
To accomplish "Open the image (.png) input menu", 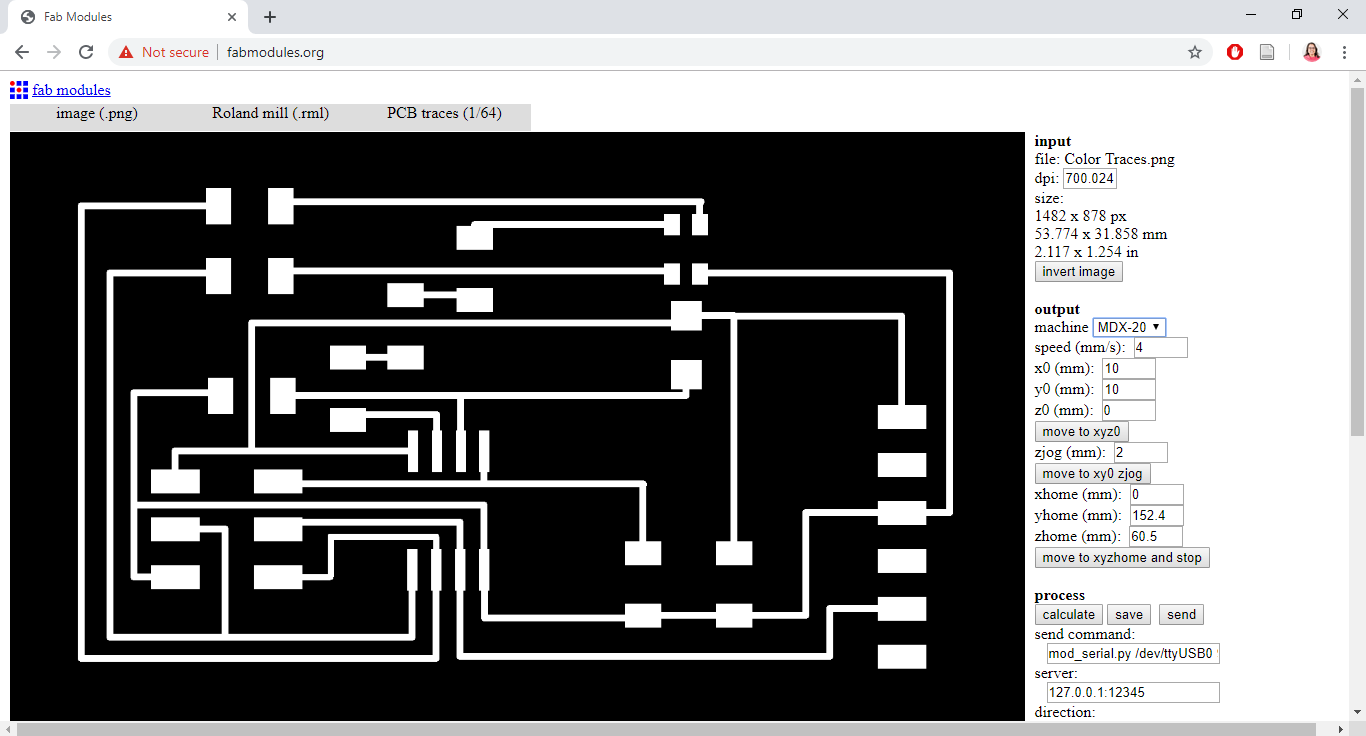I will [x=97, y=113].
